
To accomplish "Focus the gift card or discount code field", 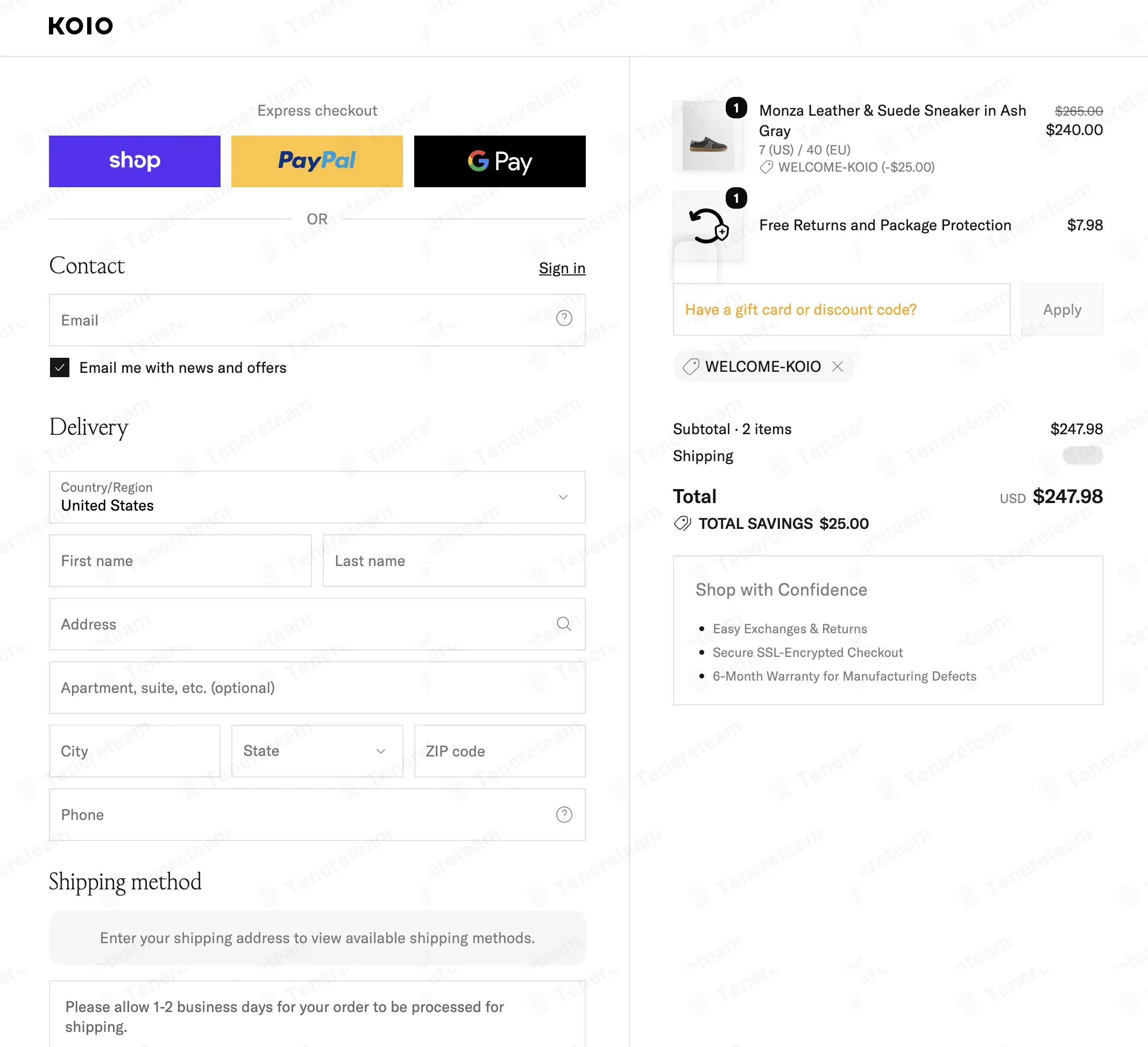I will point(842,309).
